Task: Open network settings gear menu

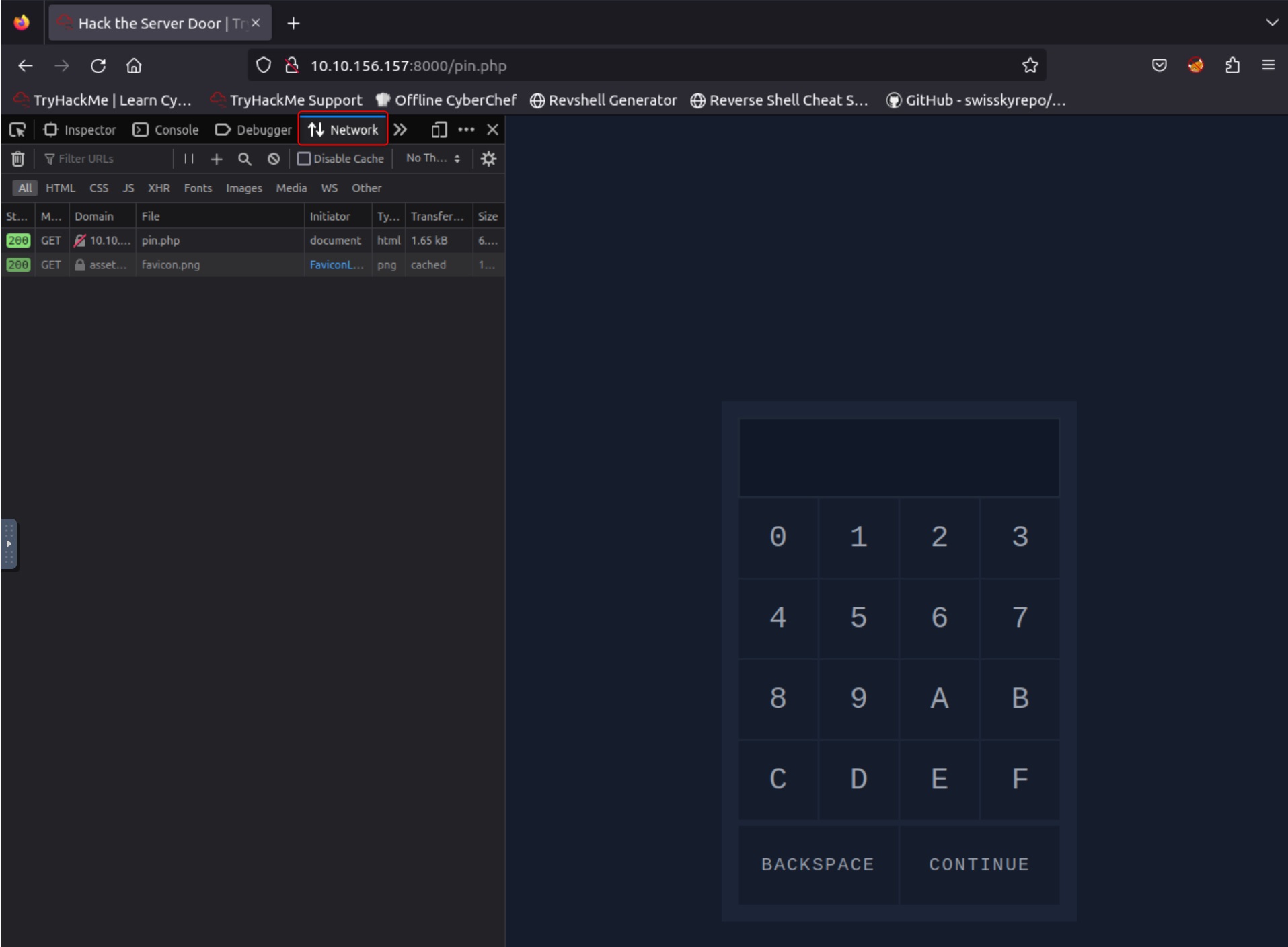Action: tap(488, 159)
